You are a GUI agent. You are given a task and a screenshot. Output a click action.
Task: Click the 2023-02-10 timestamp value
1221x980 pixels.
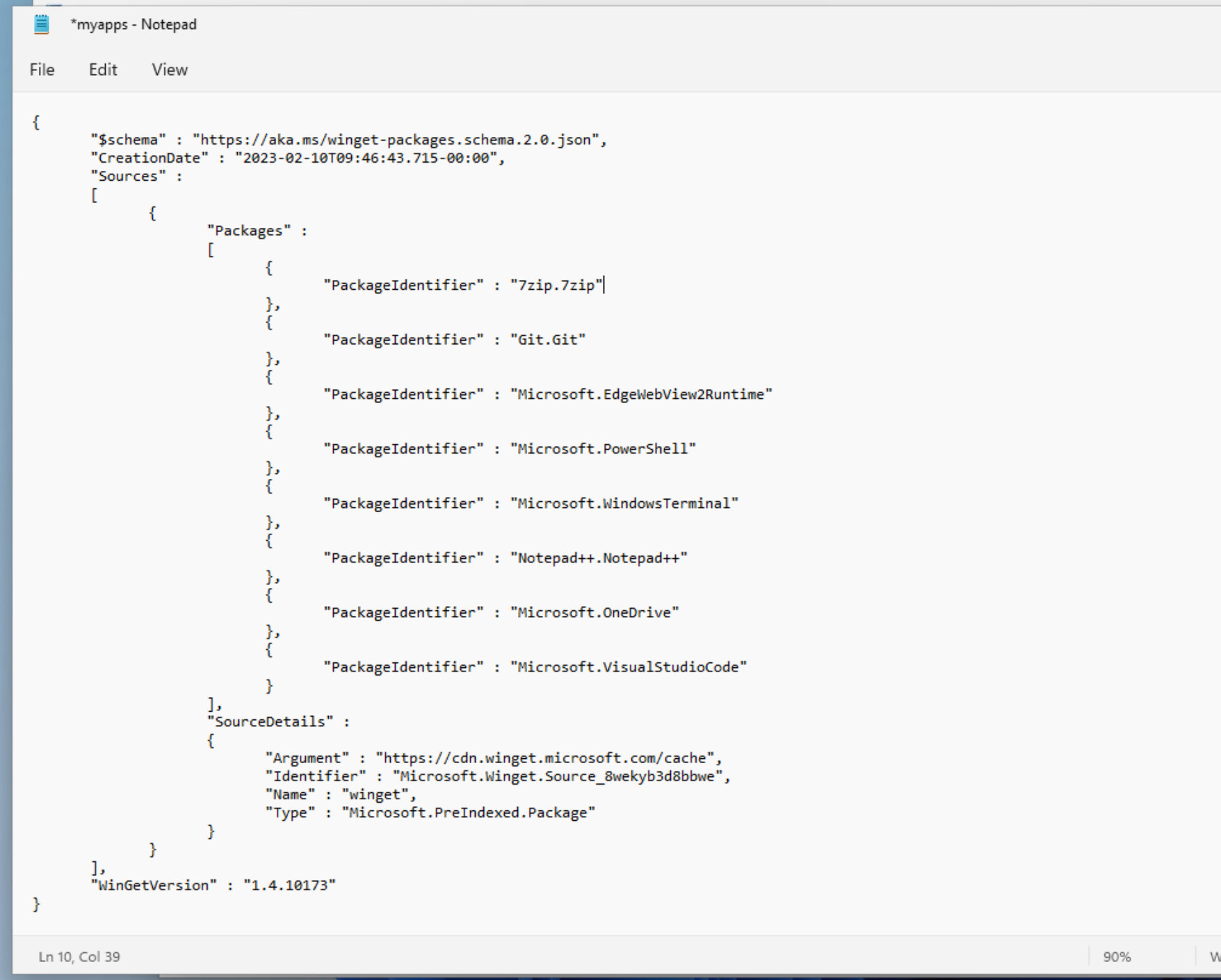(x=366, y=158)
